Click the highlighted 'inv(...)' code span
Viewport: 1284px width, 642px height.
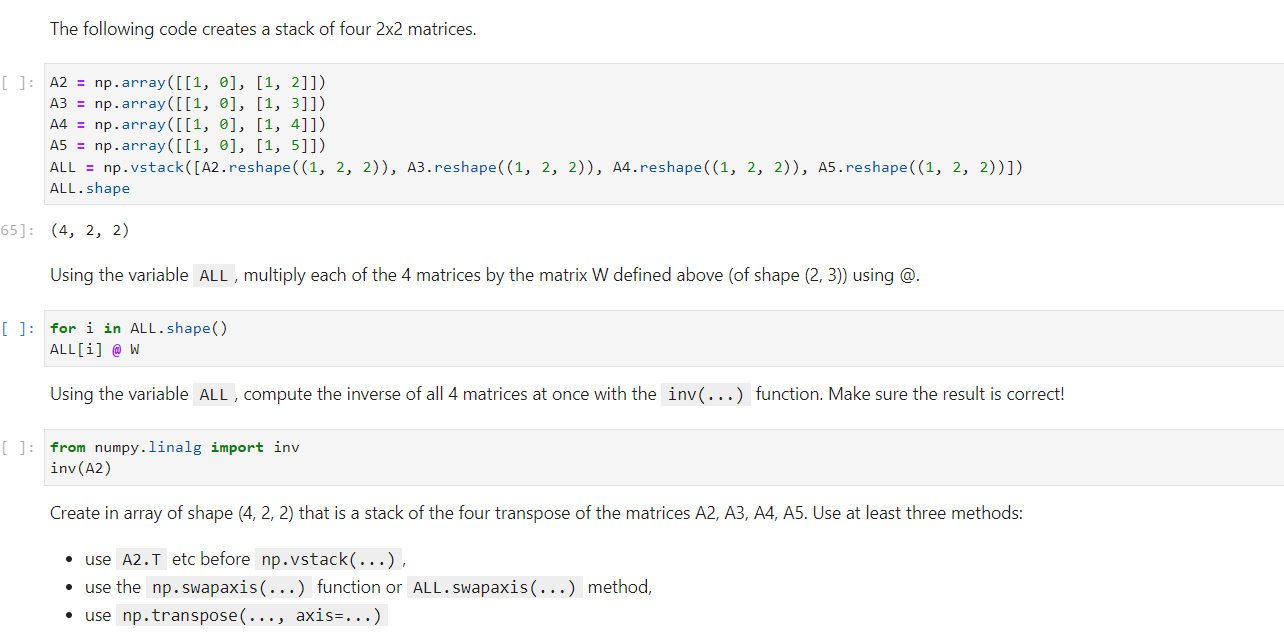coord(704,394)
